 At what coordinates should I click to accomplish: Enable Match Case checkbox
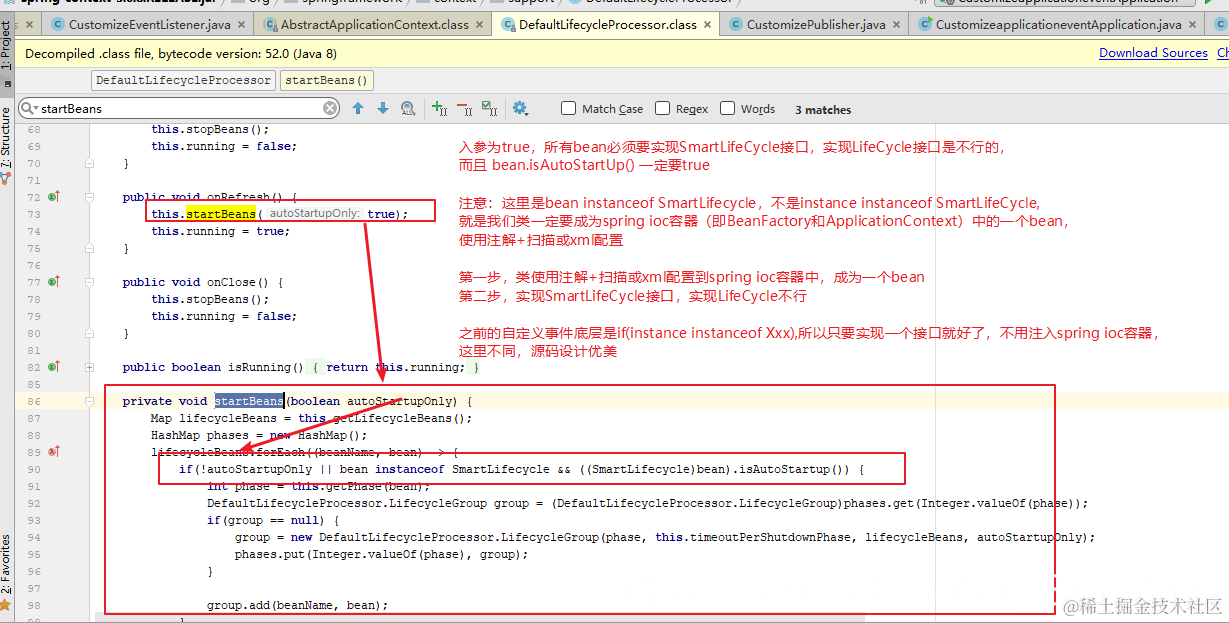tap(569, 108)
